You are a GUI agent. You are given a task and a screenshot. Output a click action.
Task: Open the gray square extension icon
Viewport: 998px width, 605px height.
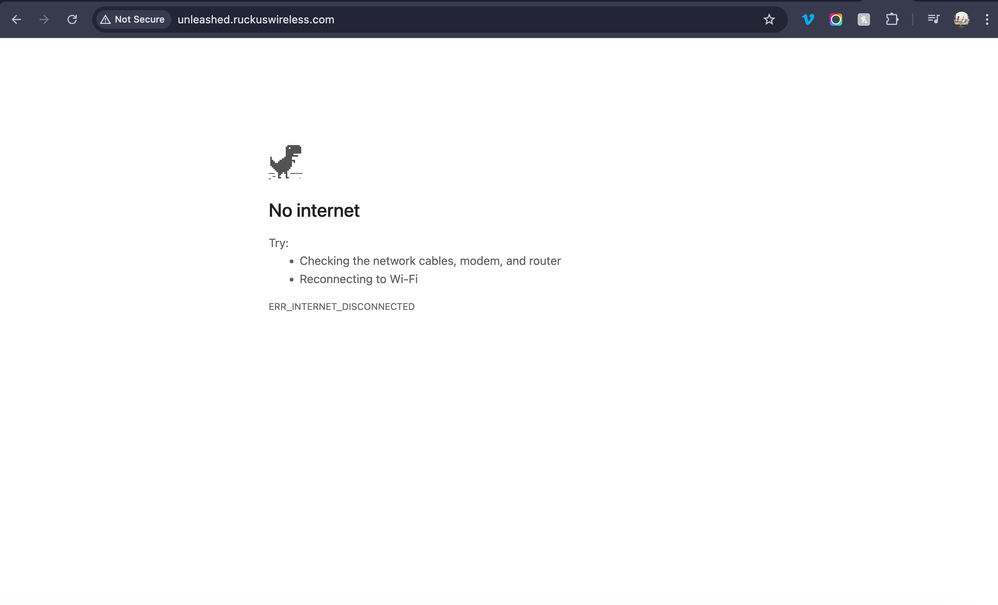point(864,20)
